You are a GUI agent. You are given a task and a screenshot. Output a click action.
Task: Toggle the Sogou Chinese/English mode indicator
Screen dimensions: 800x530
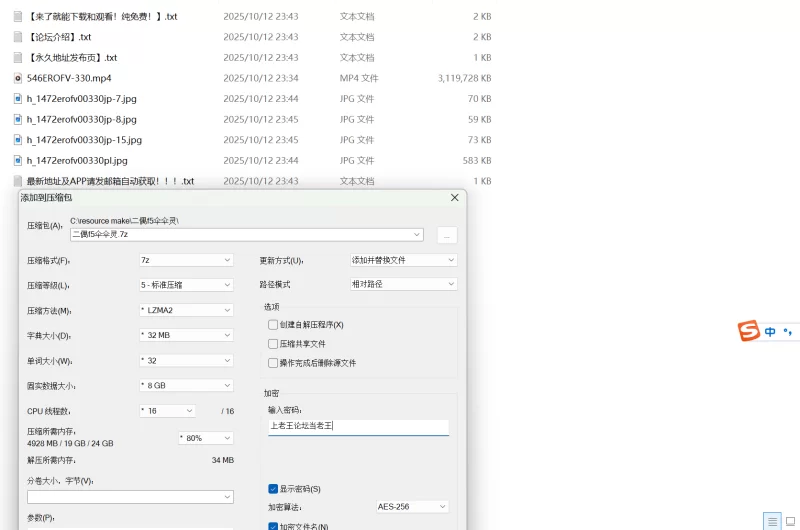(770, 332)
